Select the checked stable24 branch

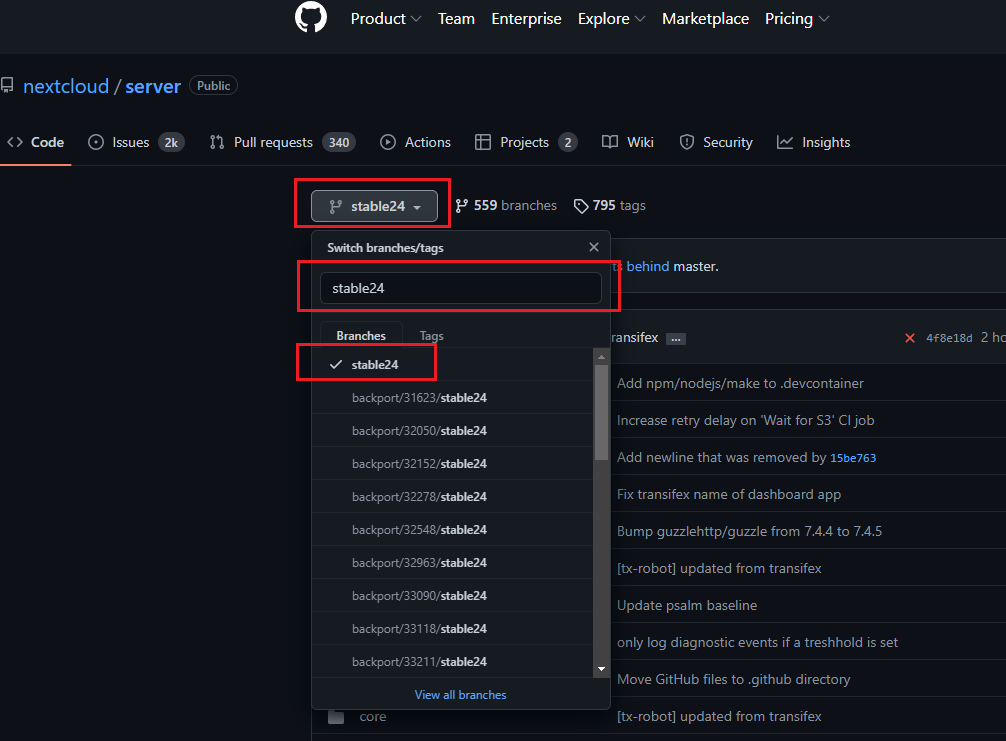point(453,364)
